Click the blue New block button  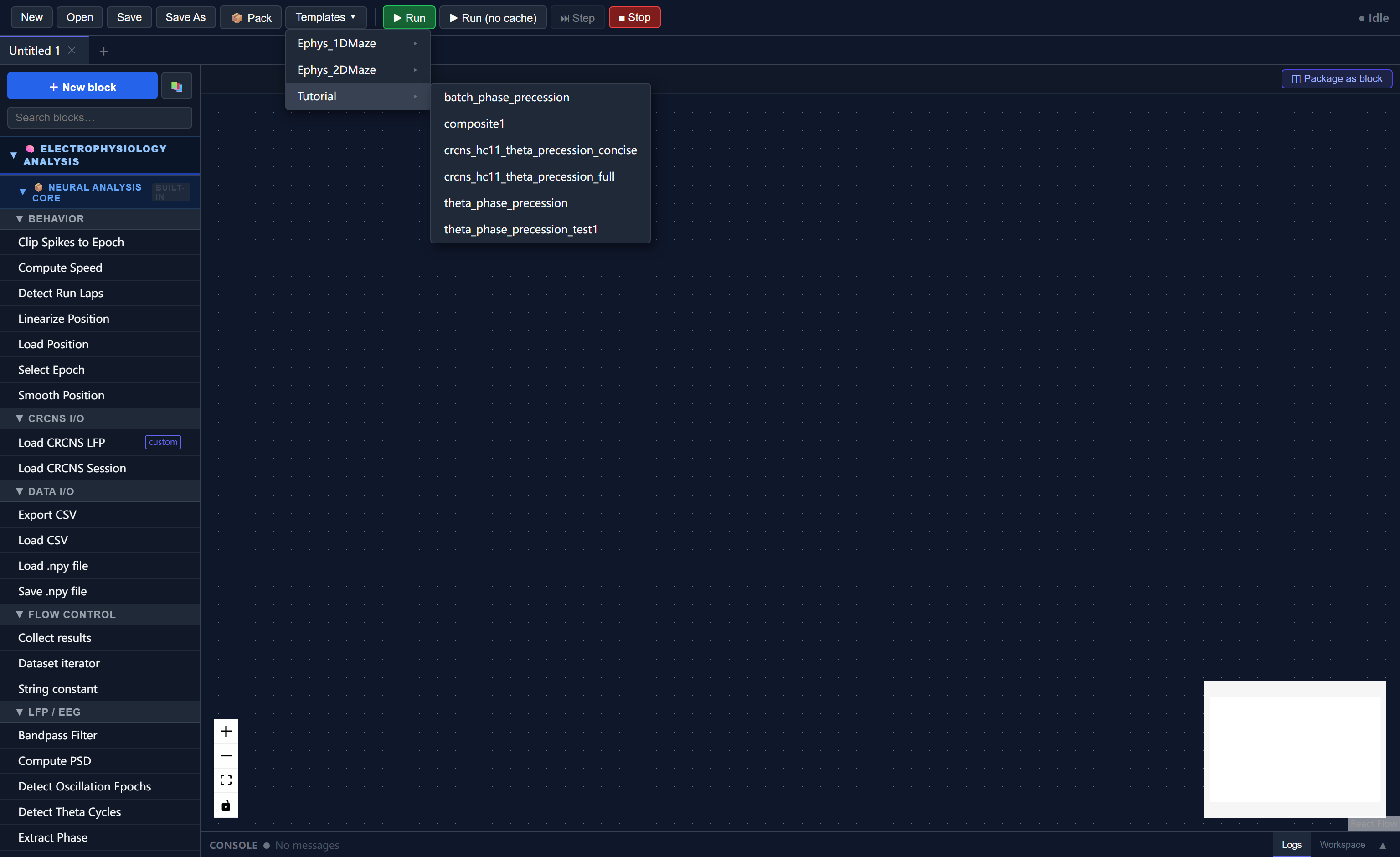pyautogui.click(x=82, y=86)
